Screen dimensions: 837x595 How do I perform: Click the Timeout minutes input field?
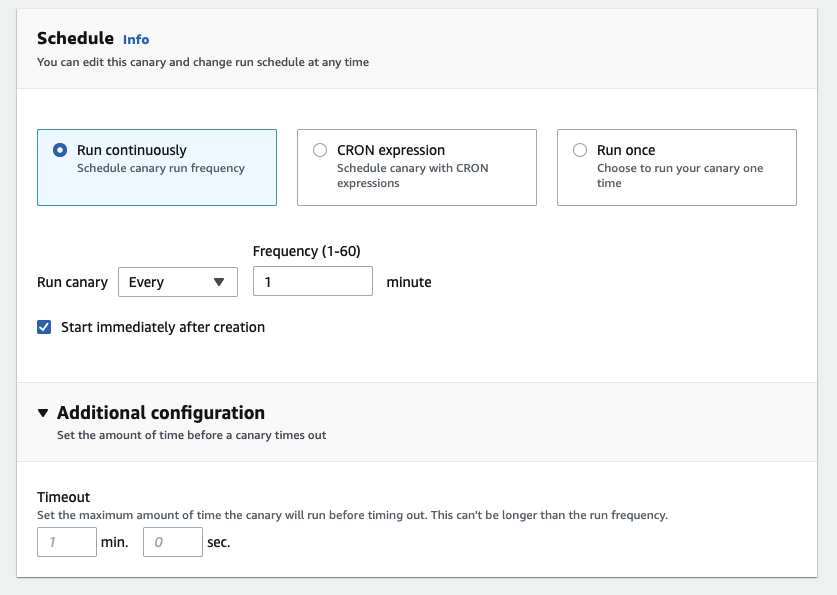click(67, 542)
